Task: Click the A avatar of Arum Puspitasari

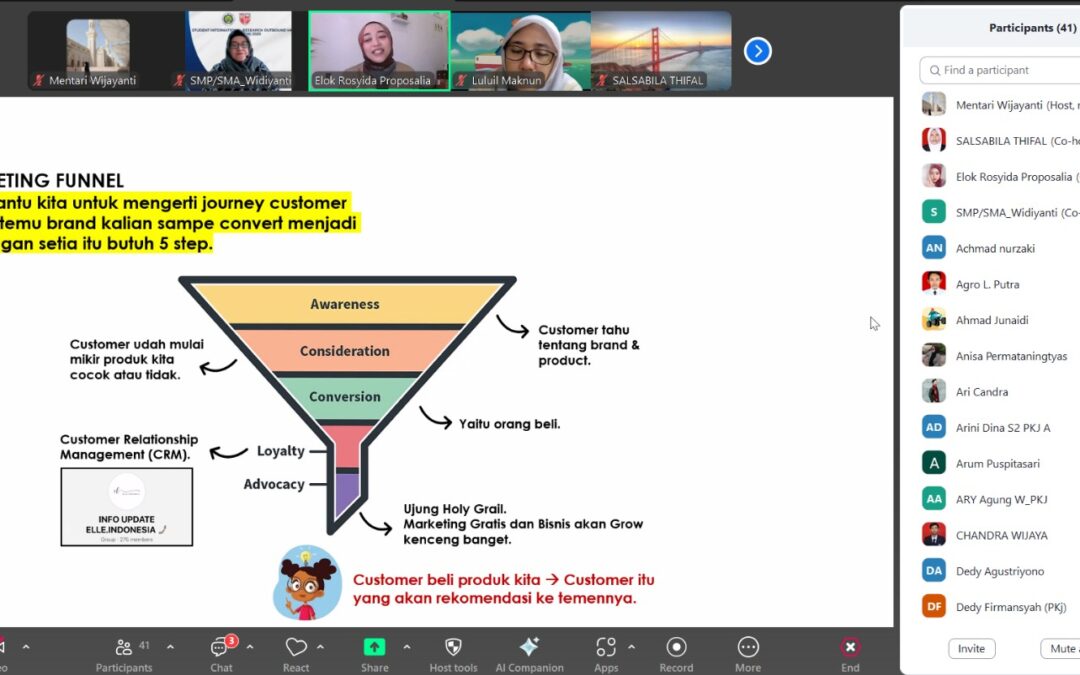Action: pos(934,463)
